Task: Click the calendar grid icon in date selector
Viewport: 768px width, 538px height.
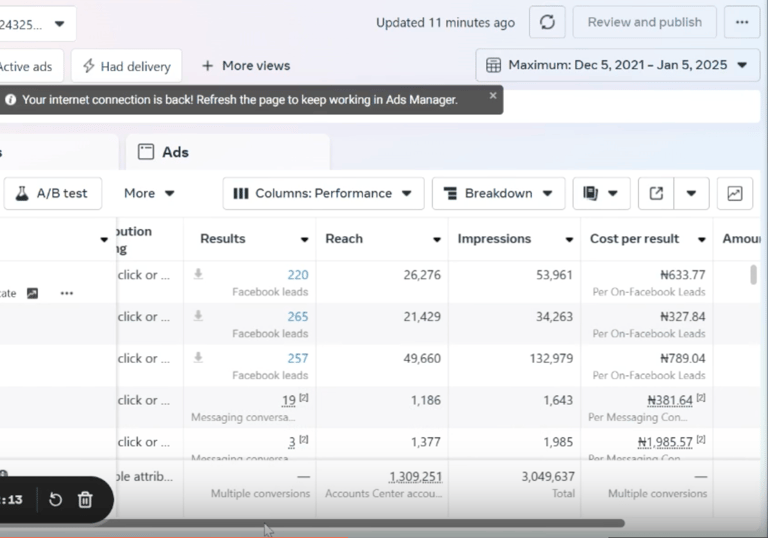Action: click(493, 65)
